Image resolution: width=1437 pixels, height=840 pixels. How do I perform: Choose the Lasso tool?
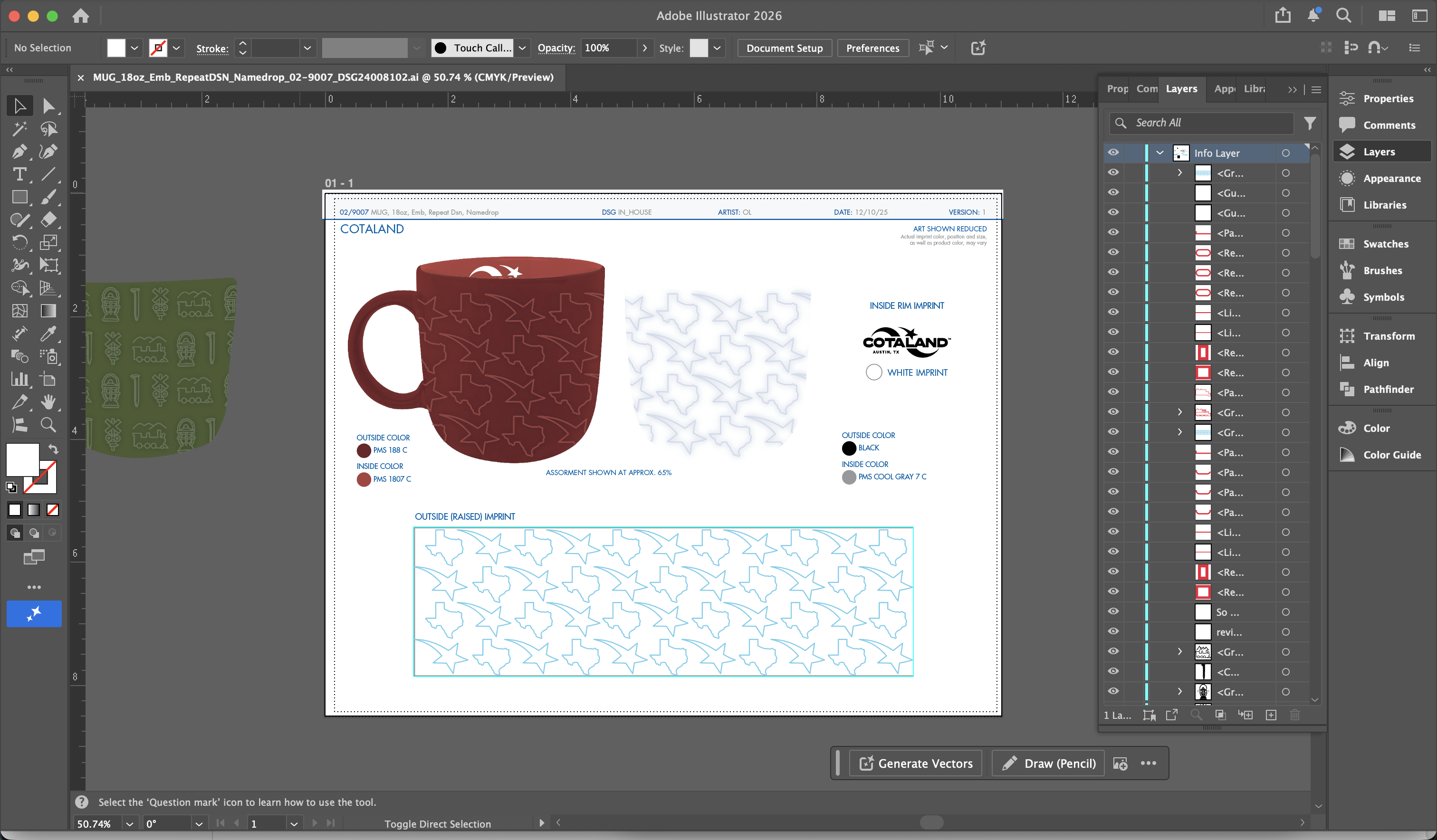[48, 129]
